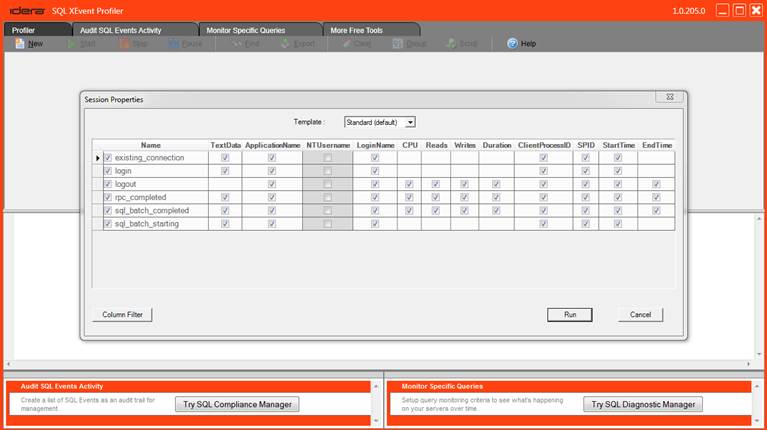Uncheck the sql_batch_completed event checkbox
Image resolution: width=767 pixels, height=430 pixels.
pos(108,210)
